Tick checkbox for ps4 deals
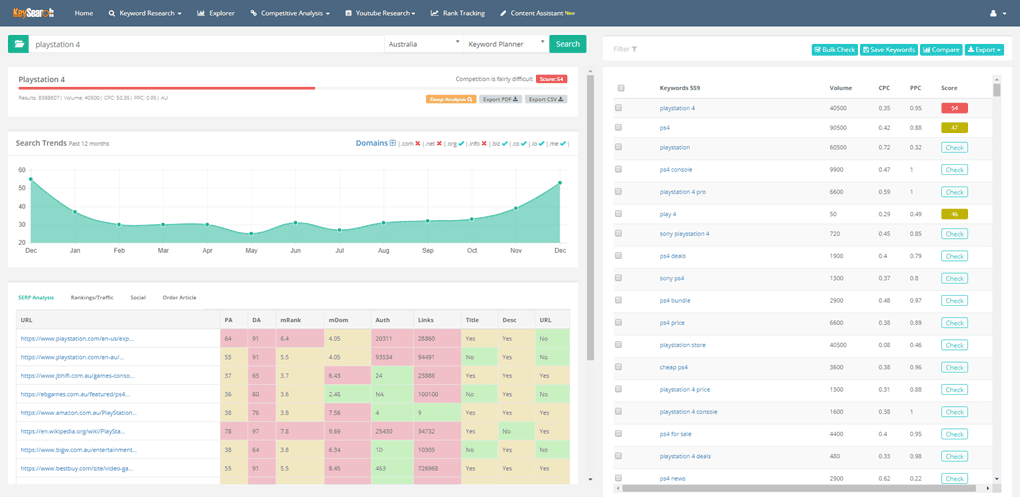Viewport: 1020px width, 498px height. (618, 256)
